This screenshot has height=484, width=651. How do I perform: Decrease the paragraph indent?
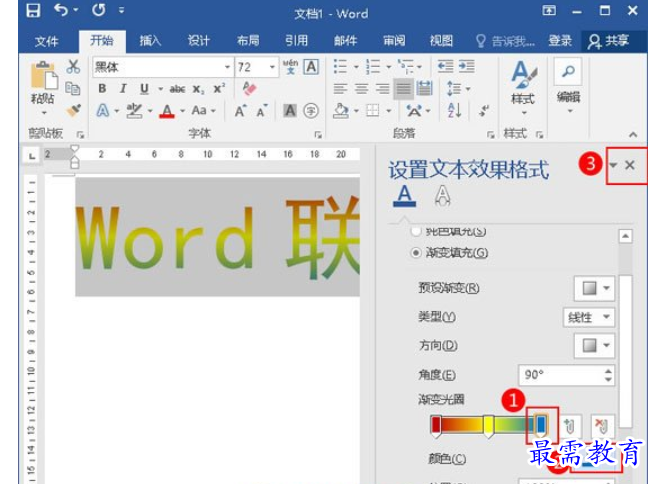(x=445, y=66)
